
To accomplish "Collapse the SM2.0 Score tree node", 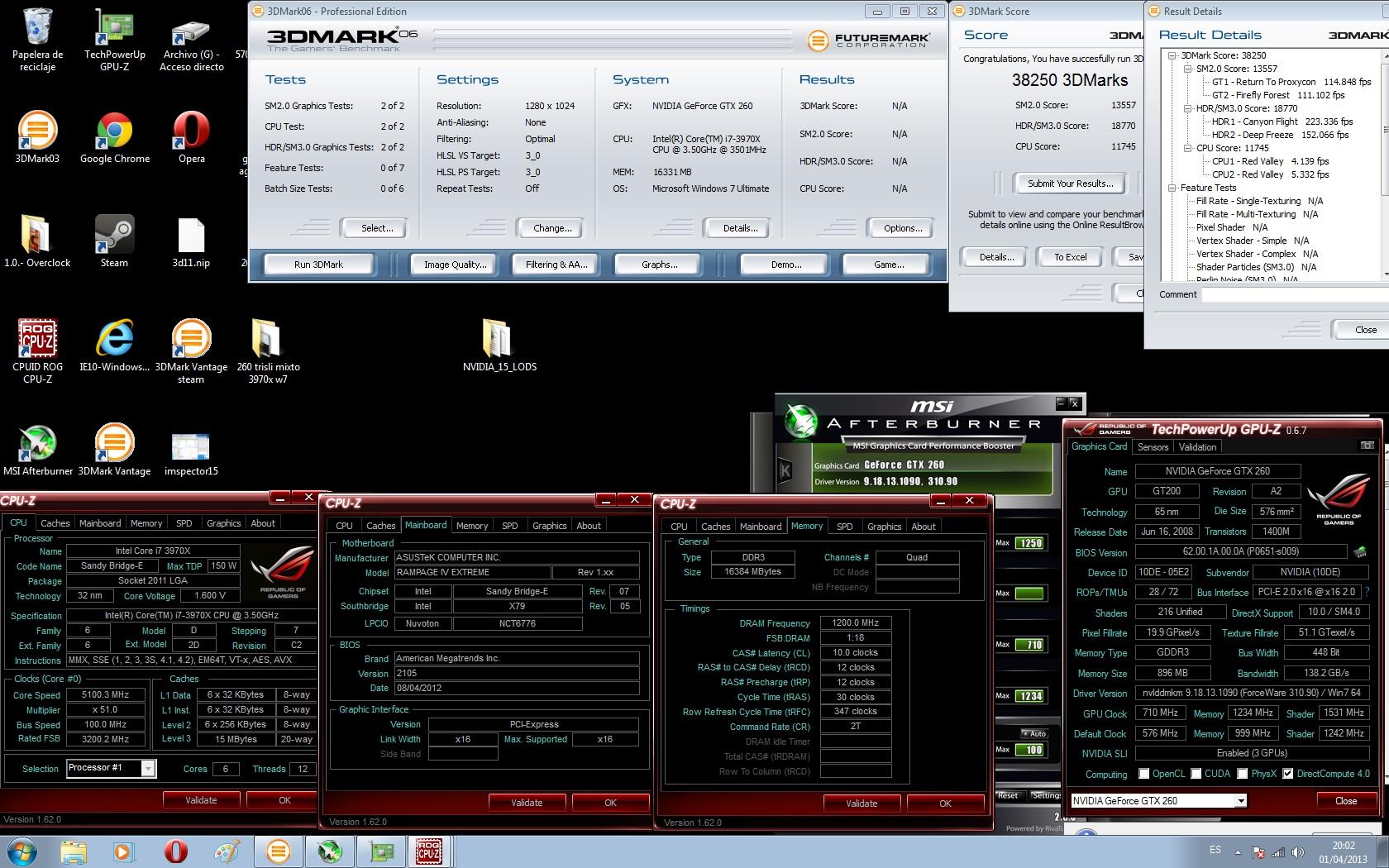I will tap(1188, 69).
